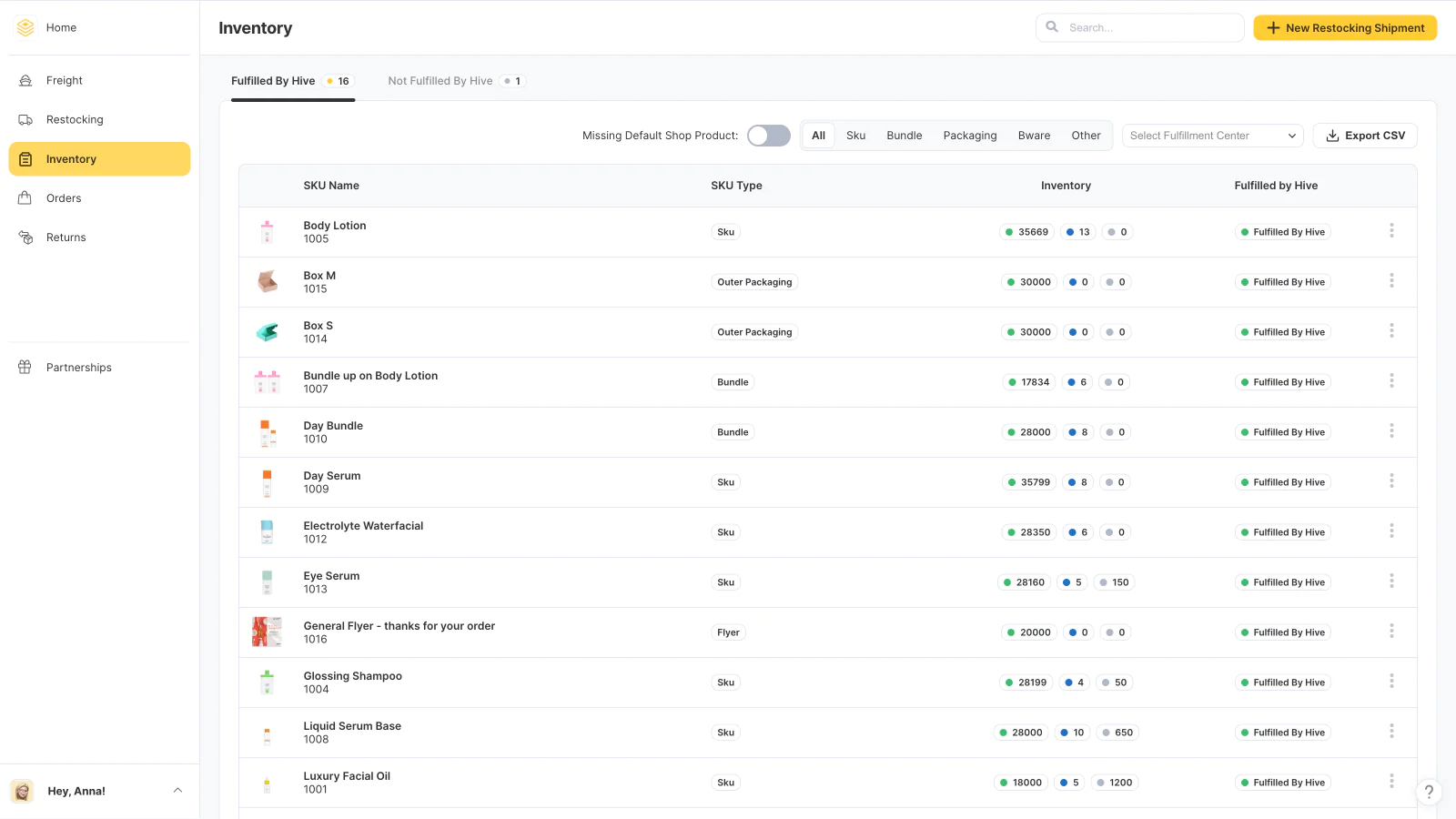Open the three-dot menu for Body Lotion
Viewport: 1456px width, 819px height.
tap(1391, 231)
